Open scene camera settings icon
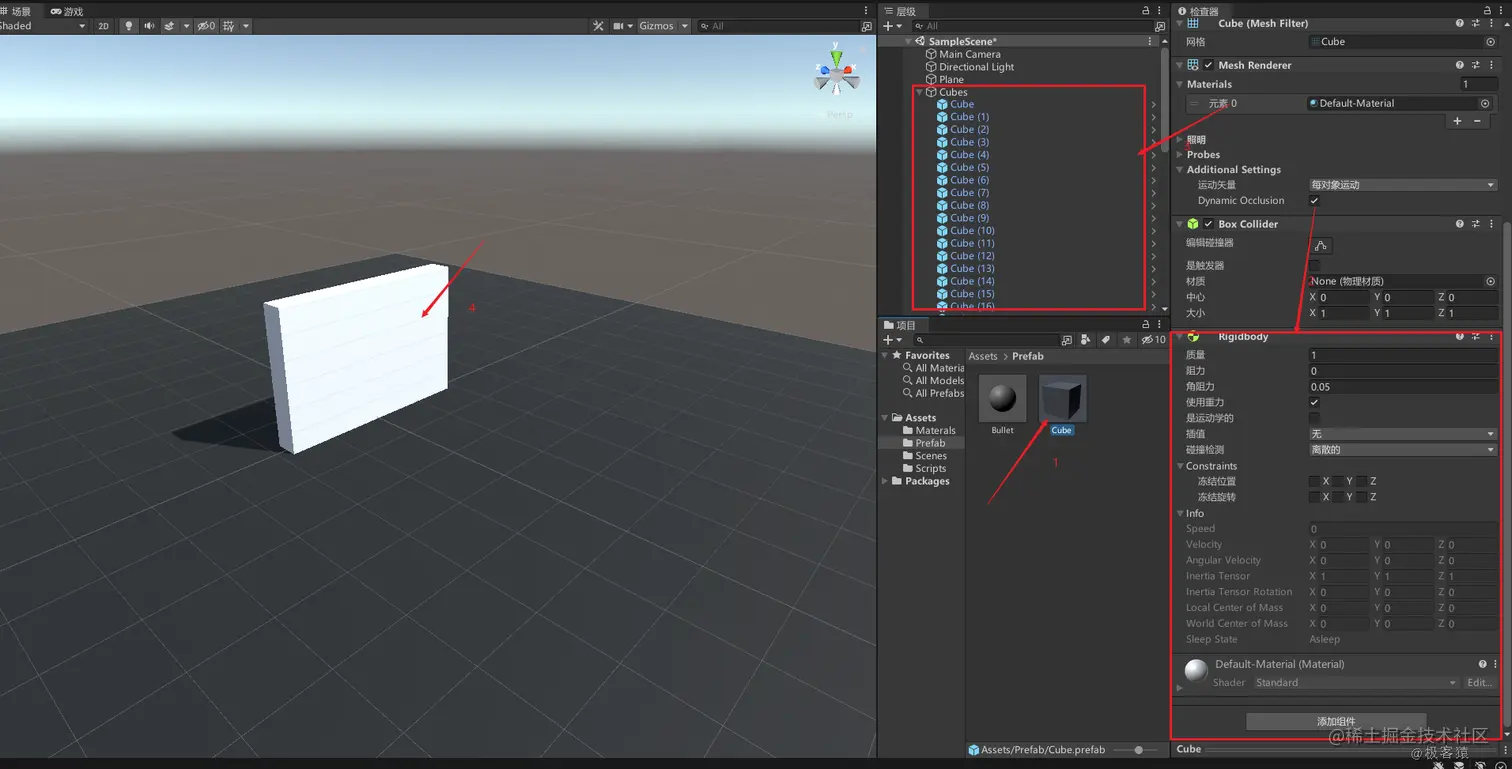Screen dimensions: 1512x769 (x=618, y=26)
